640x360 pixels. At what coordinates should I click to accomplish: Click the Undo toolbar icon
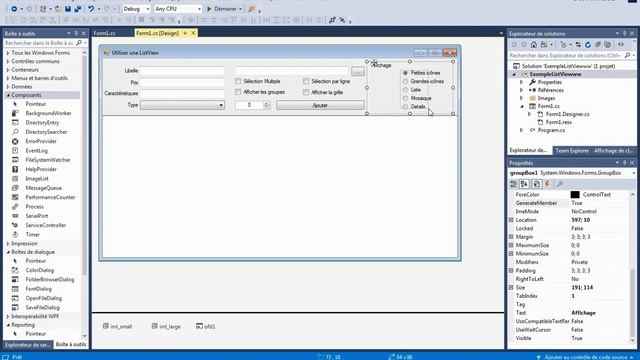tap(91, 9)
